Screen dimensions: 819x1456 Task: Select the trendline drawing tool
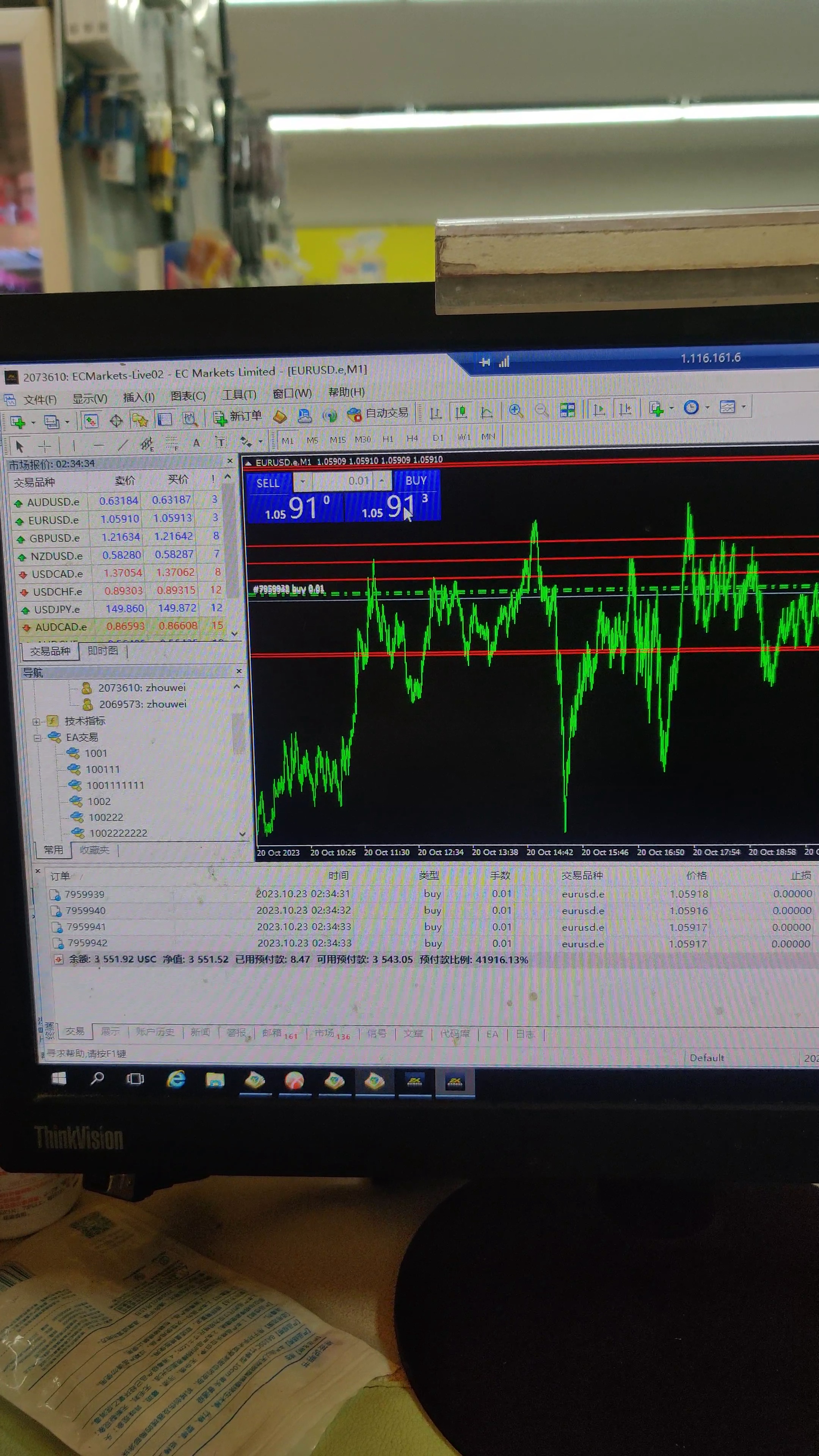tap(122, 445)
